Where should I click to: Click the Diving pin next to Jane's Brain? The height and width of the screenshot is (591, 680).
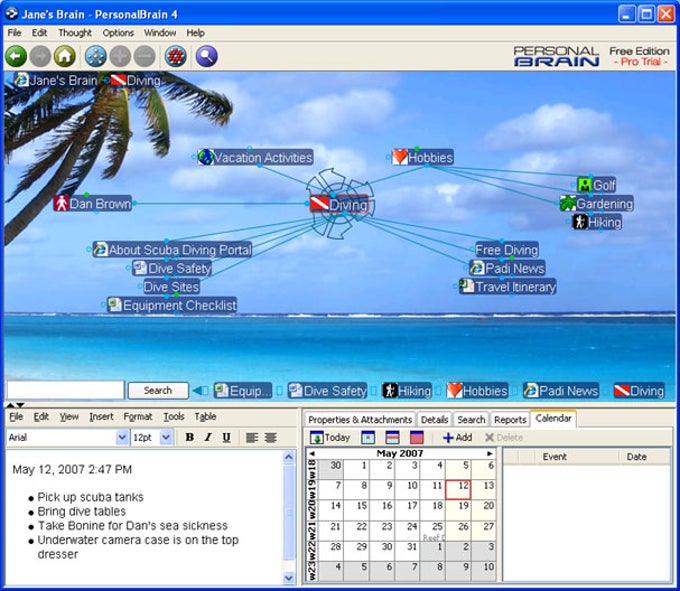136,81
